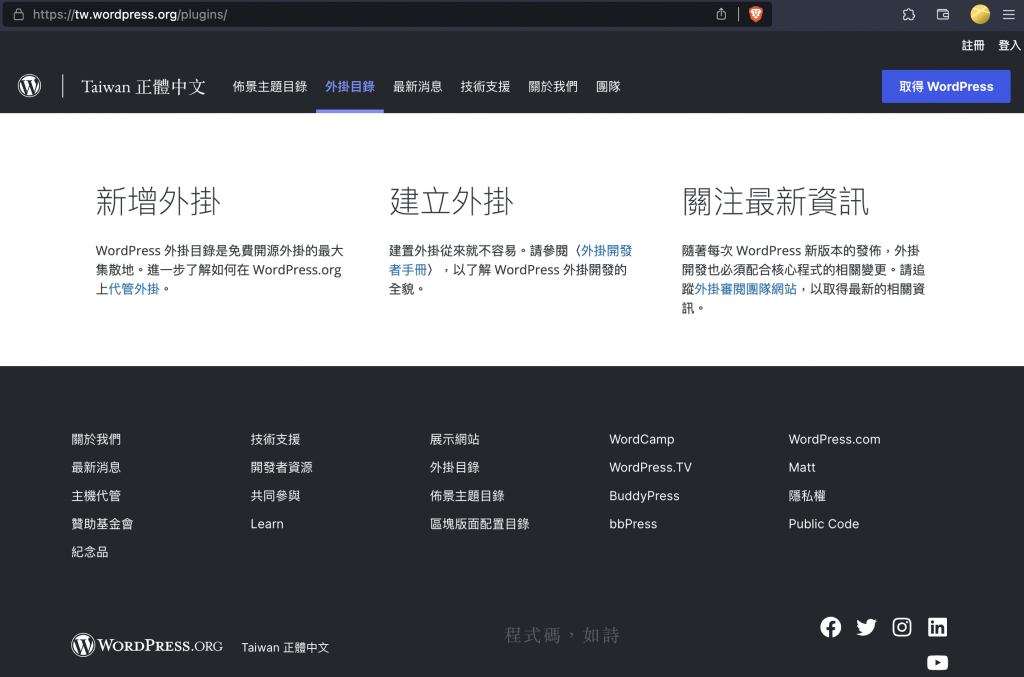
Task: Open the Twitter icon in footer
Action: click(x=866, y=627)
